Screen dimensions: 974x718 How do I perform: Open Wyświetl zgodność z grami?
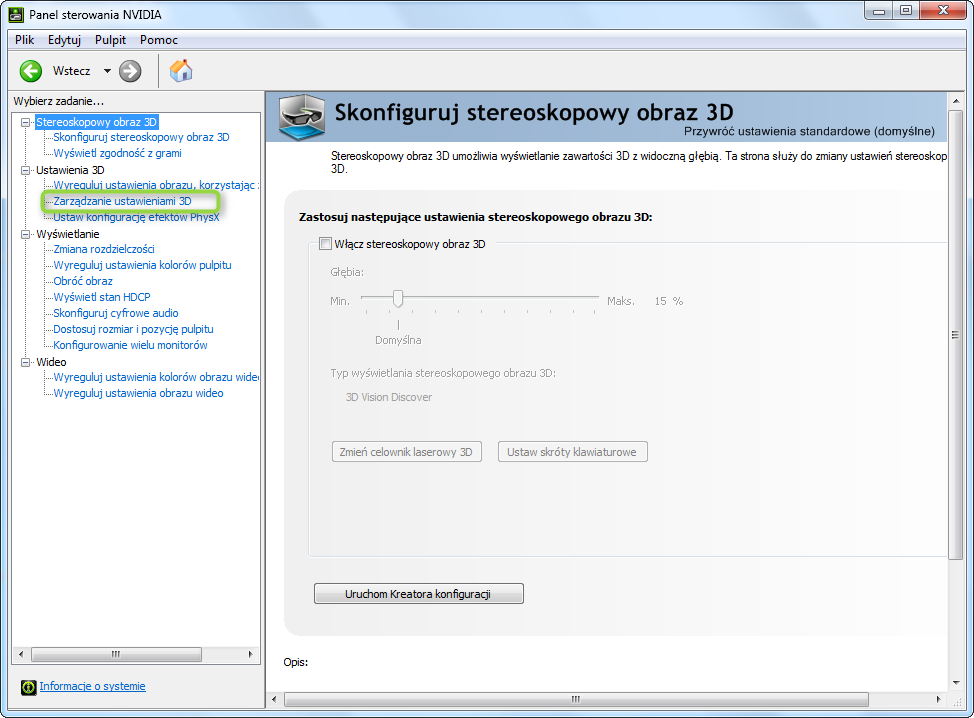117,153
